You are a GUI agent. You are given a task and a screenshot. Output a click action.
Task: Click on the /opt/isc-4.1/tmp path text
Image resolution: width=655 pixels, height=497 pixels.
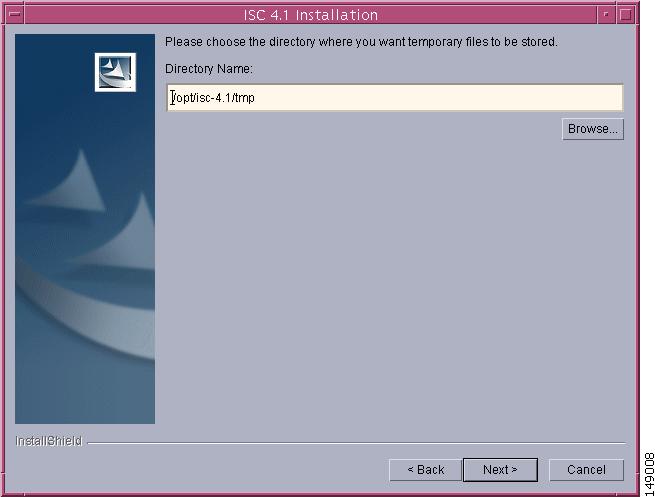(213, 98)
